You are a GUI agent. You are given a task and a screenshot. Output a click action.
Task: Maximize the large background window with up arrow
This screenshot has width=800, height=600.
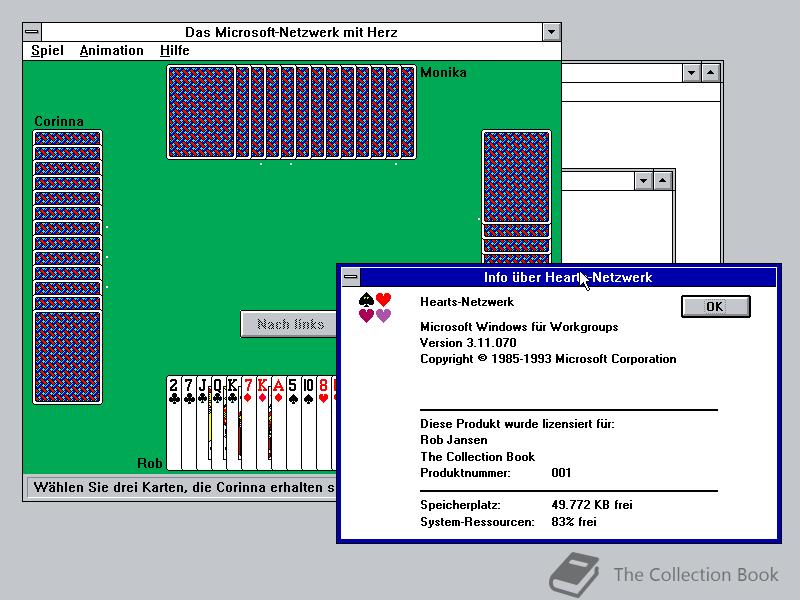711,73
